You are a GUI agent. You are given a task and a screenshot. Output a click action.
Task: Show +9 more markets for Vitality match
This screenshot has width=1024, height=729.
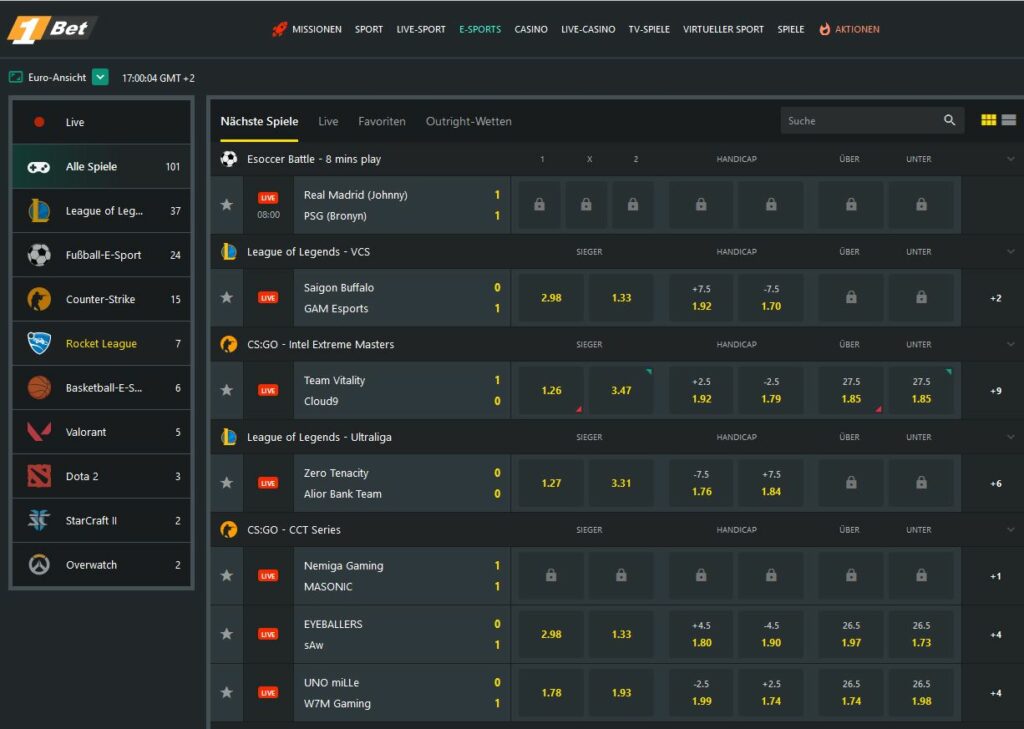point(995,391)
